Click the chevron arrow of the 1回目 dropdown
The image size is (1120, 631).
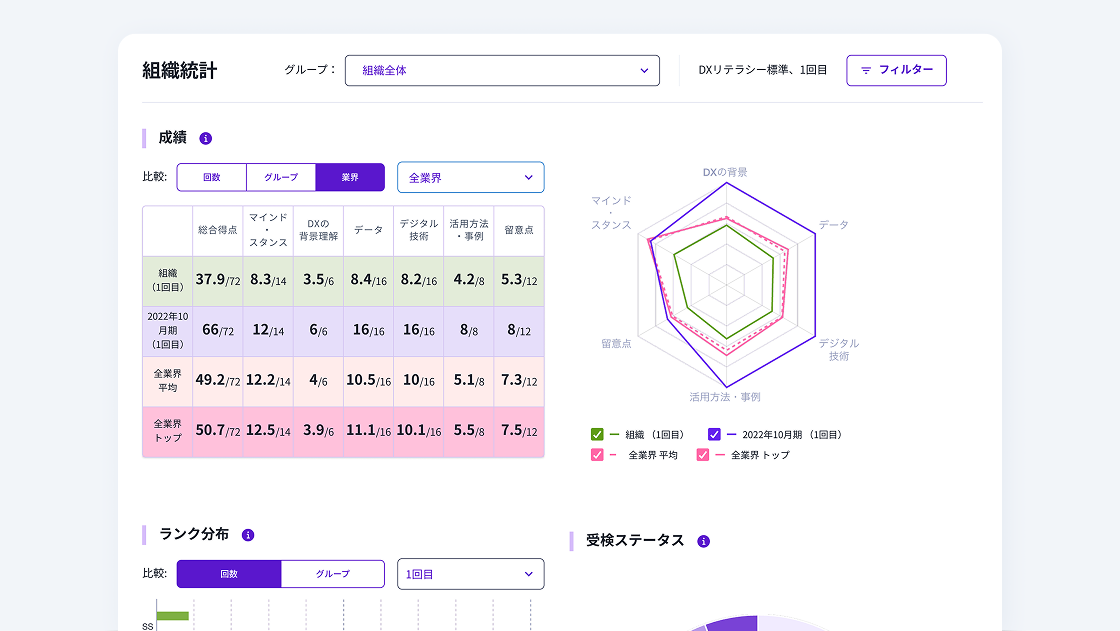529,574
